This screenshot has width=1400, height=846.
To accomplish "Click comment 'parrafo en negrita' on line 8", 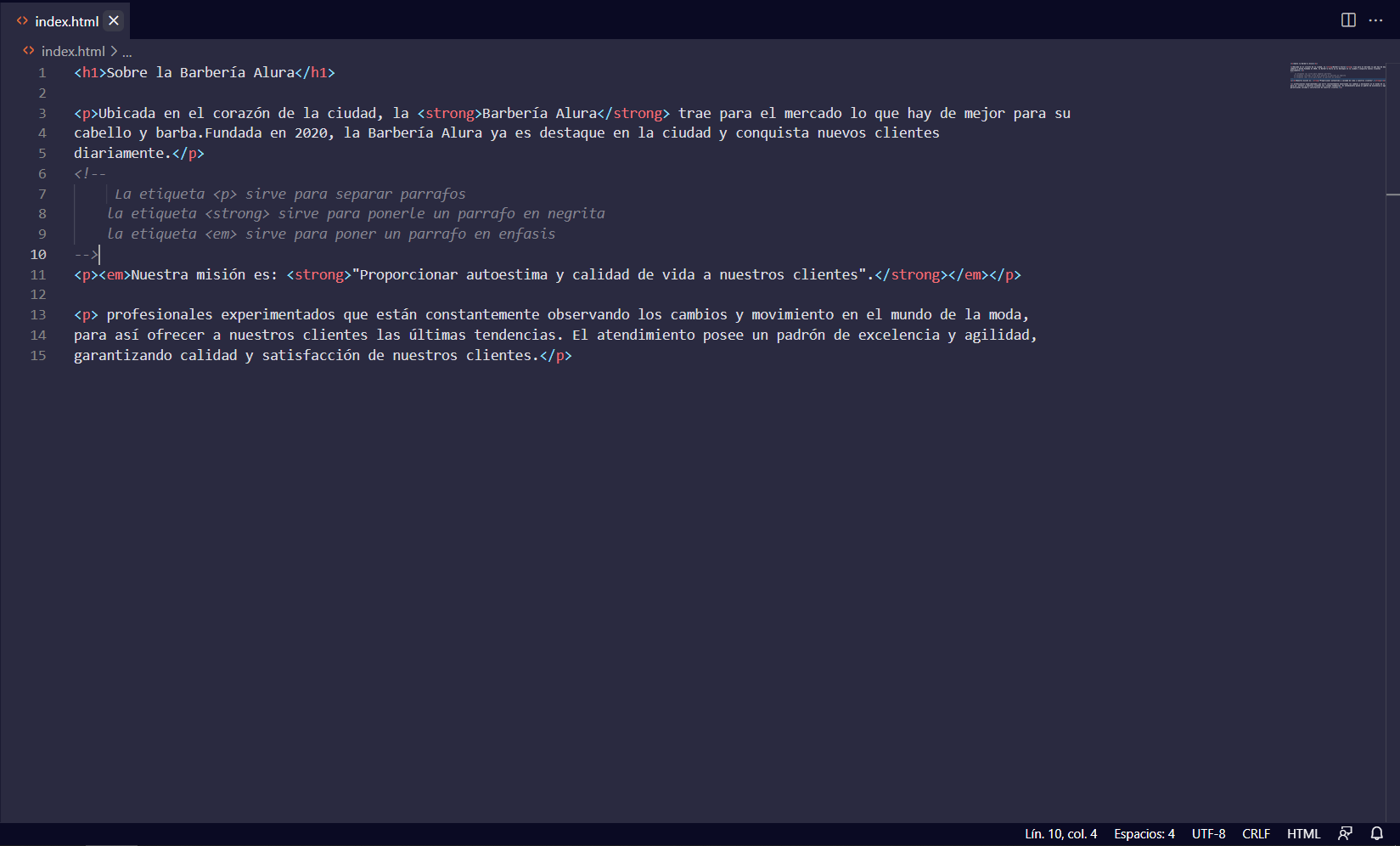I will [531, 214].
